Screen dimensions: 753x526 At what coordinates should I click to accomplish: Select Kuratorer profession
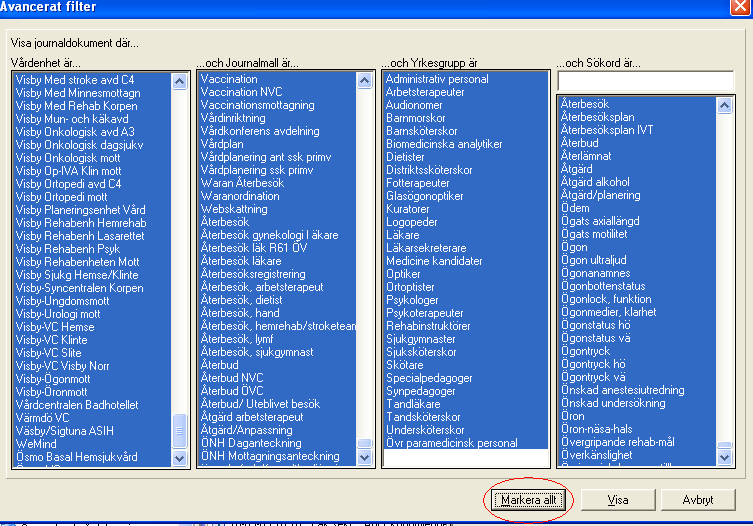pos(408,208)
